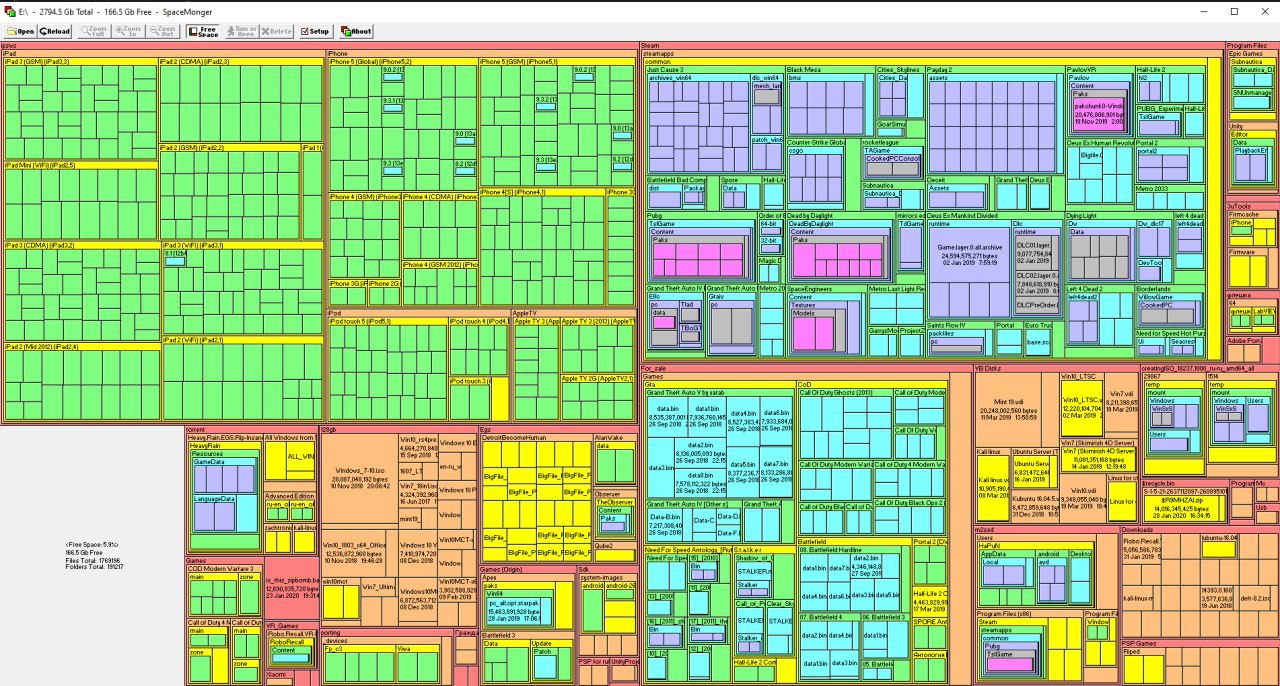Click the Delete toolbar button

coord(277,31)
